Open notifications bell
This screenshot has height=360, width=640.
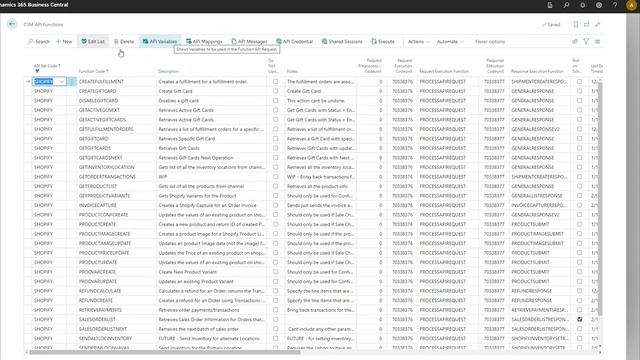pos(582,5)
